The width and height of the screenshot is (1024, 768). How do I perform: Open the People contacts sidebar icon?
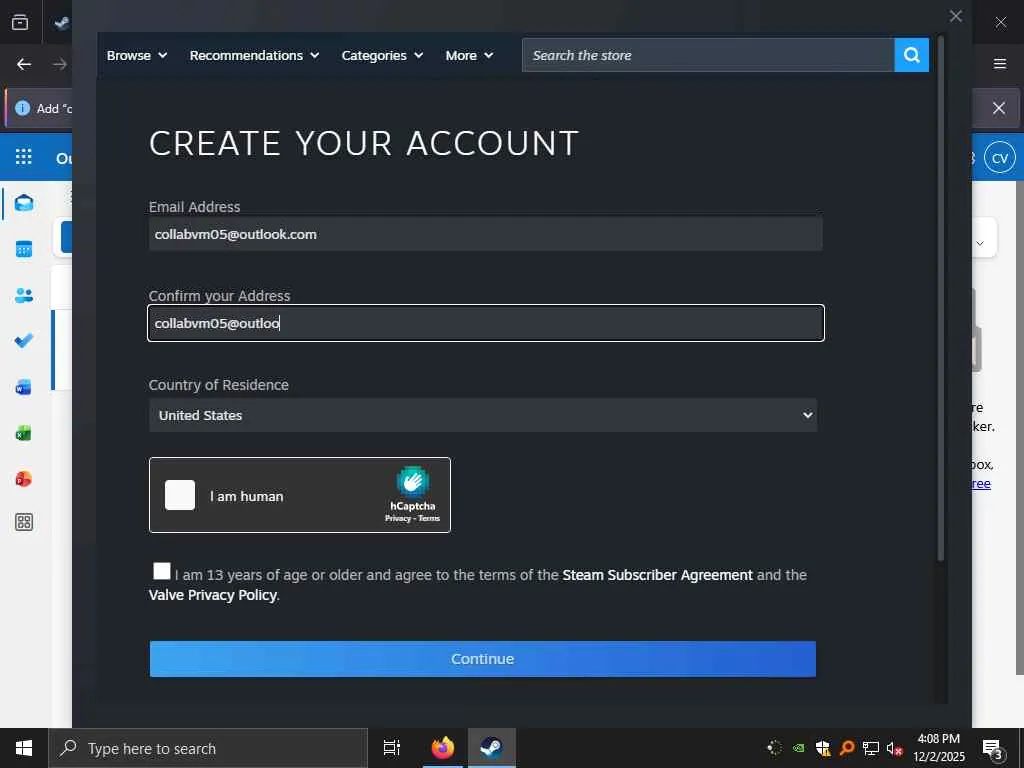tap(24, 295)
